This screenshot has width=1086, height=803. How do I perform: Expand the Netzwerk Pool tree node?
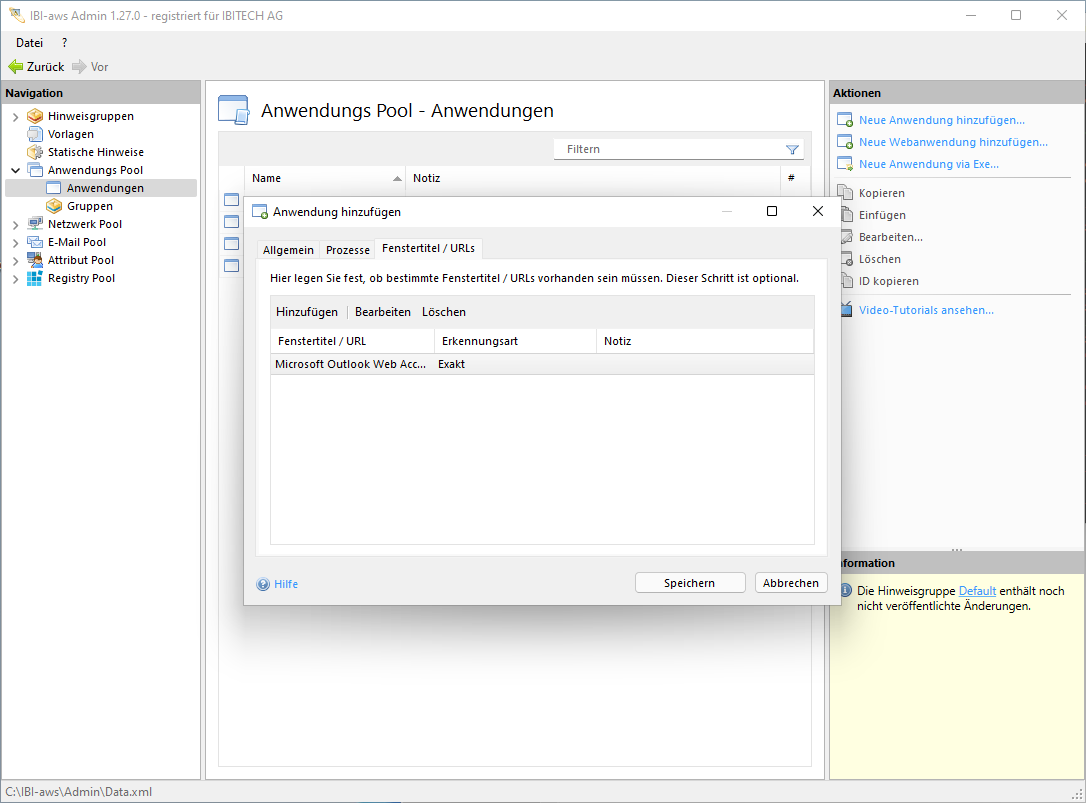(x=15, y=225)
